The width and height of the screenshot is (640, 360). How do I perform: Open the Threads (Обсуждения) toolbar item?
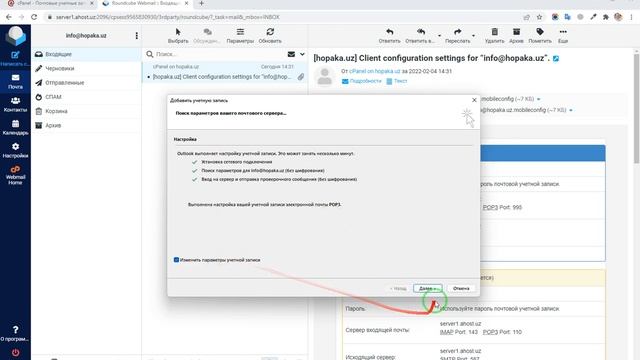click(x=207, y=36)
